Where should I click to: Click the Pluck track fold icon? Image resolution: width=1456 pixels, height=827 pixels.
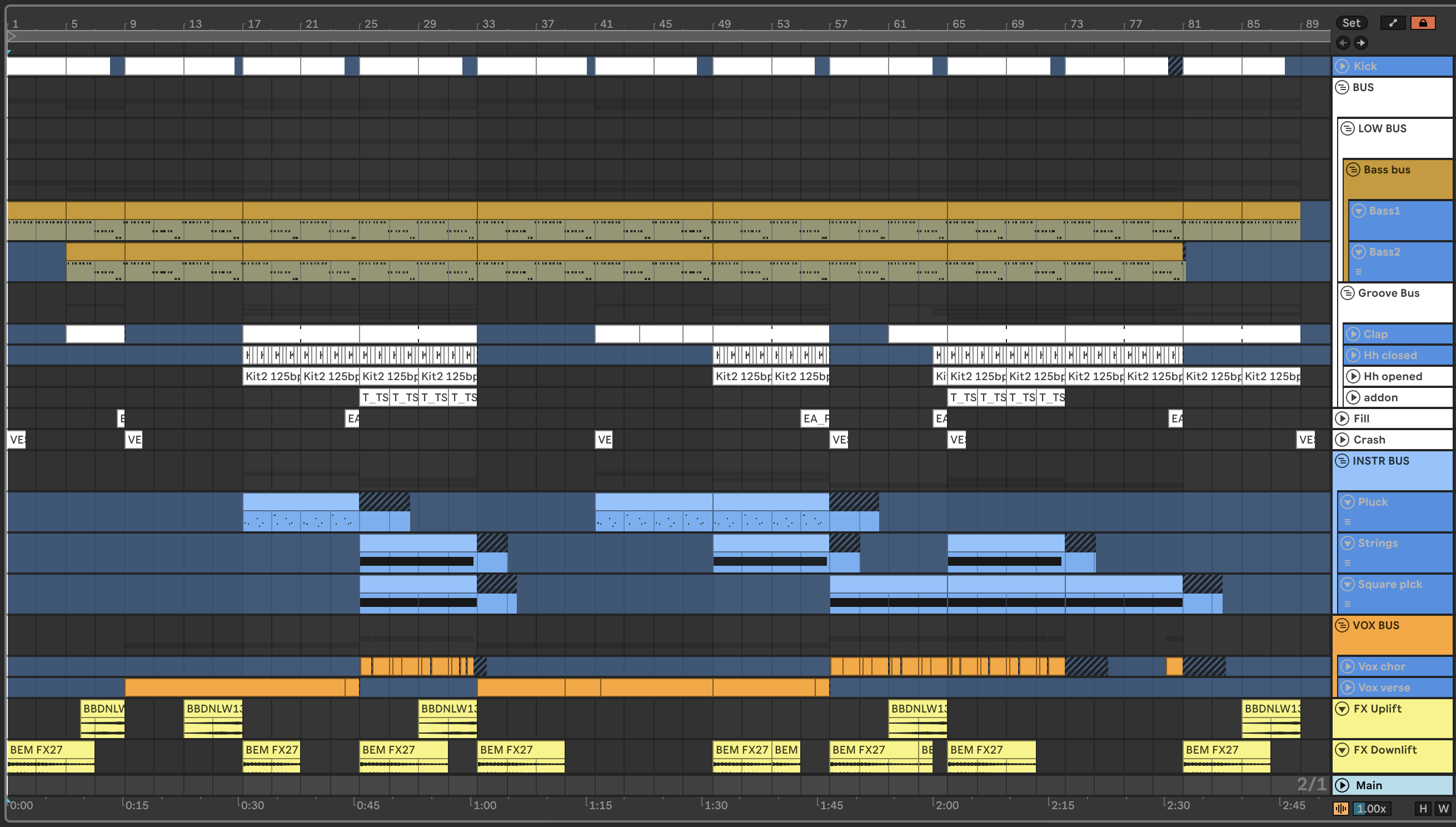[1348, 502]
